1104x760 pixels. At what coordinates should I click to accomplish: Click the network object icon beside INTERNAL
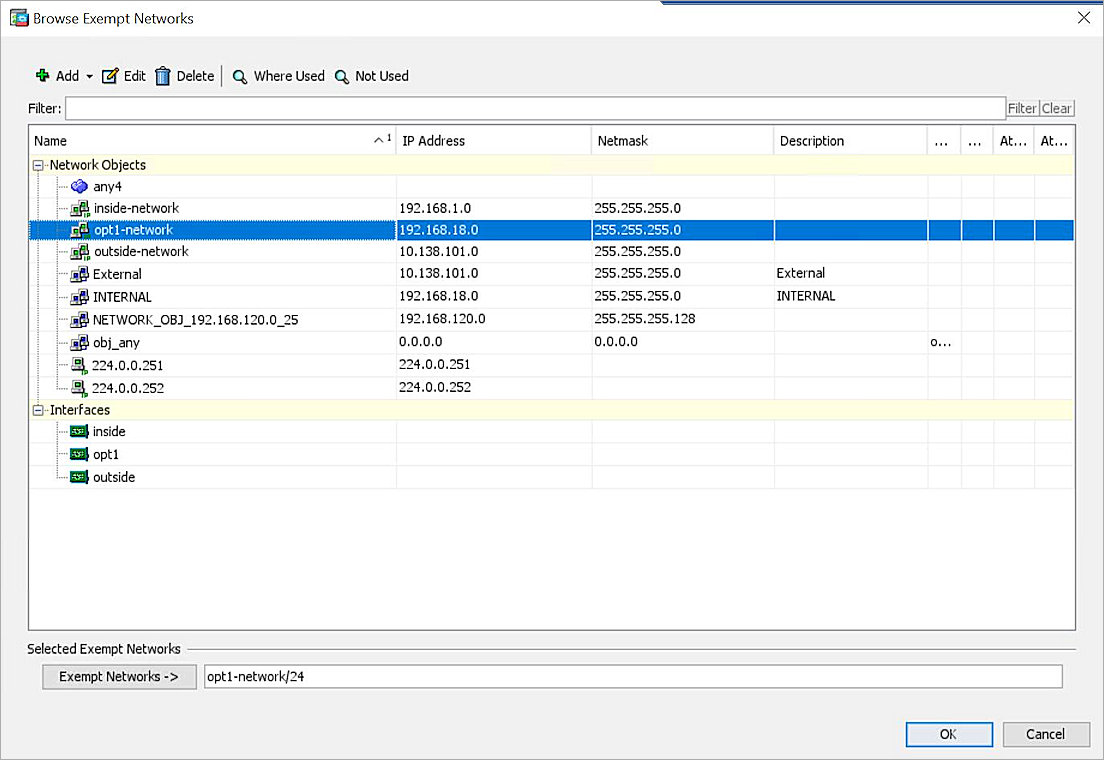coord(81,296)
